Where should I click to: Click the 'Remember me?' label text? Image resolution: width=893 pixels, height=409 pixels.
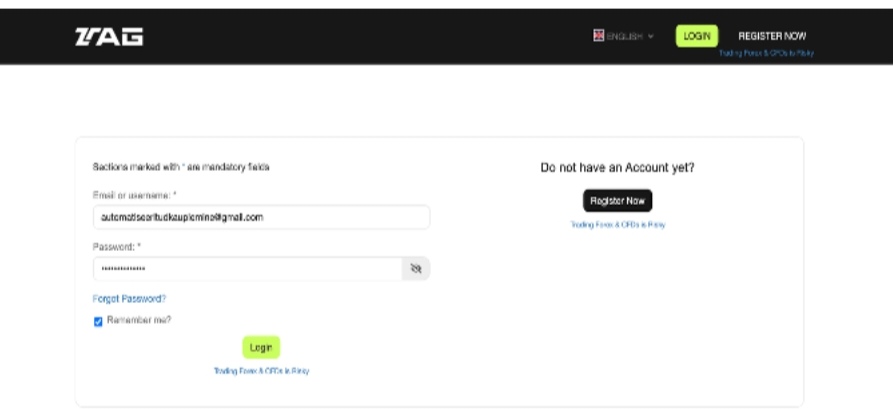click(x=139, y=320)
